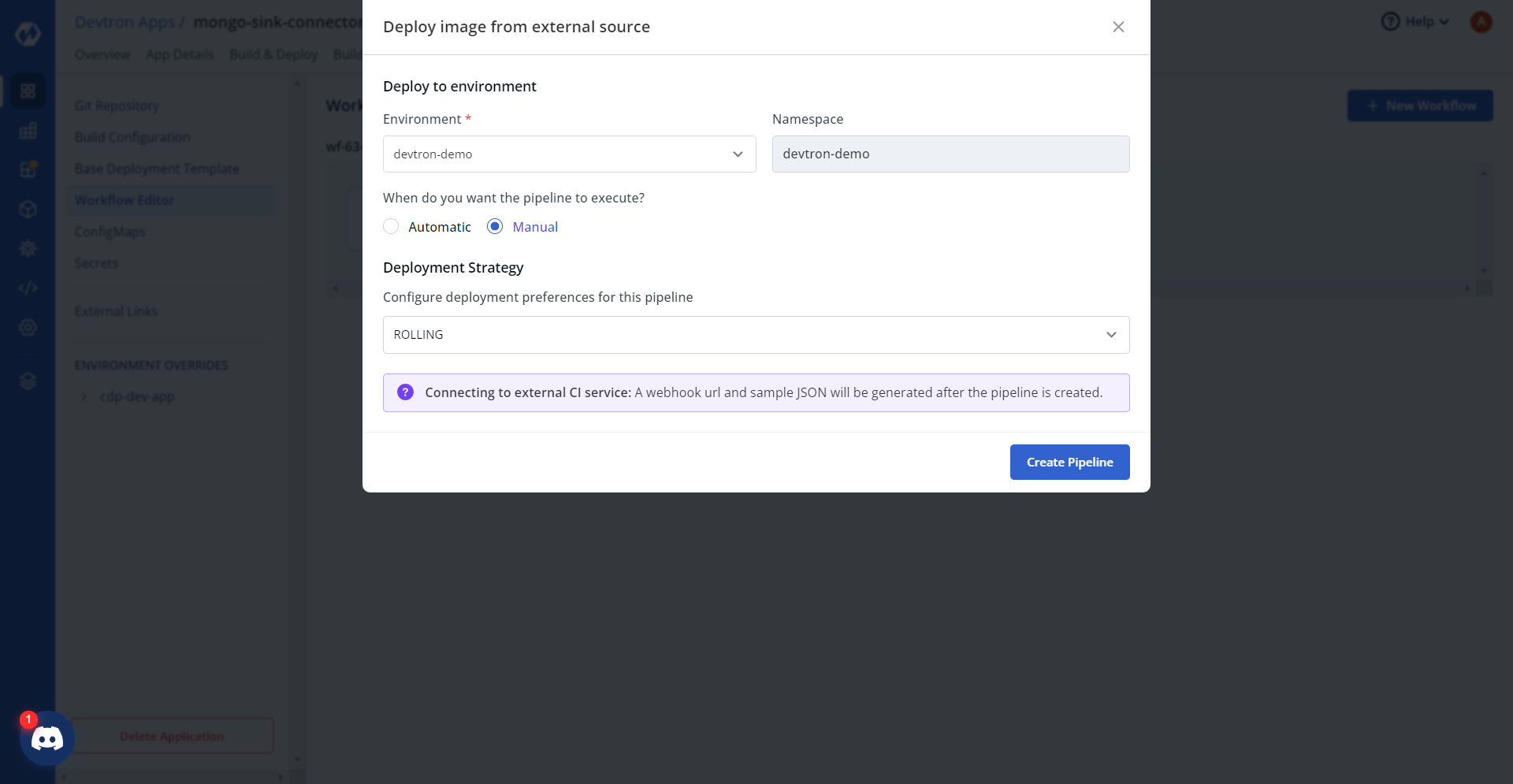Viewport: 1513px width, 784px height.
Task: Close the Deploy image dialog
Action: point(1118,27)
